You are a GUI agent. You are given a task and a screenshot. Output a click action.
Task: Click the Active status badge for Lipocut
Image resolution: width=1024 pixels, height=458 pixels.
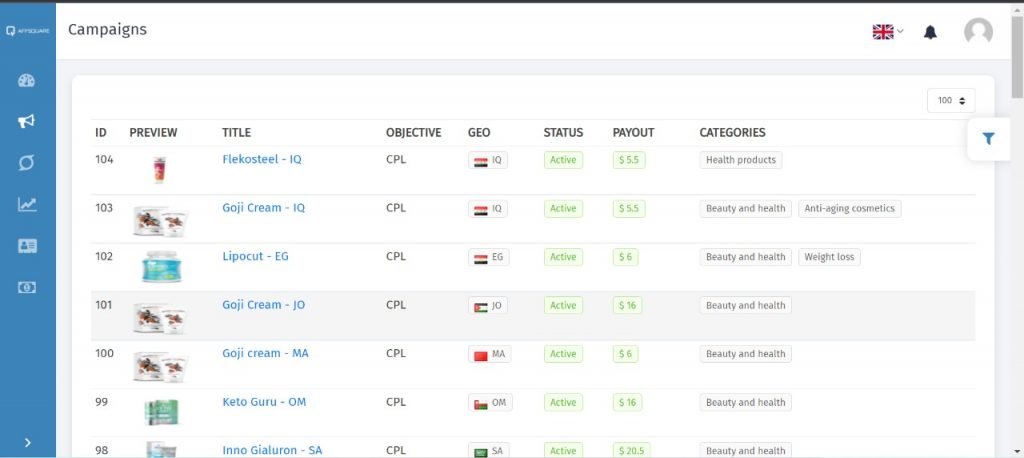(563, 257)
